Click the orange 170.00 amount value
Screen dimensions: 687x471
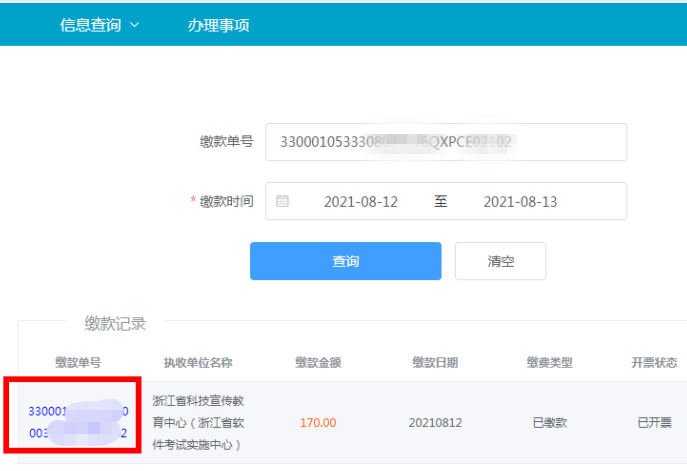tap(318, 423)
